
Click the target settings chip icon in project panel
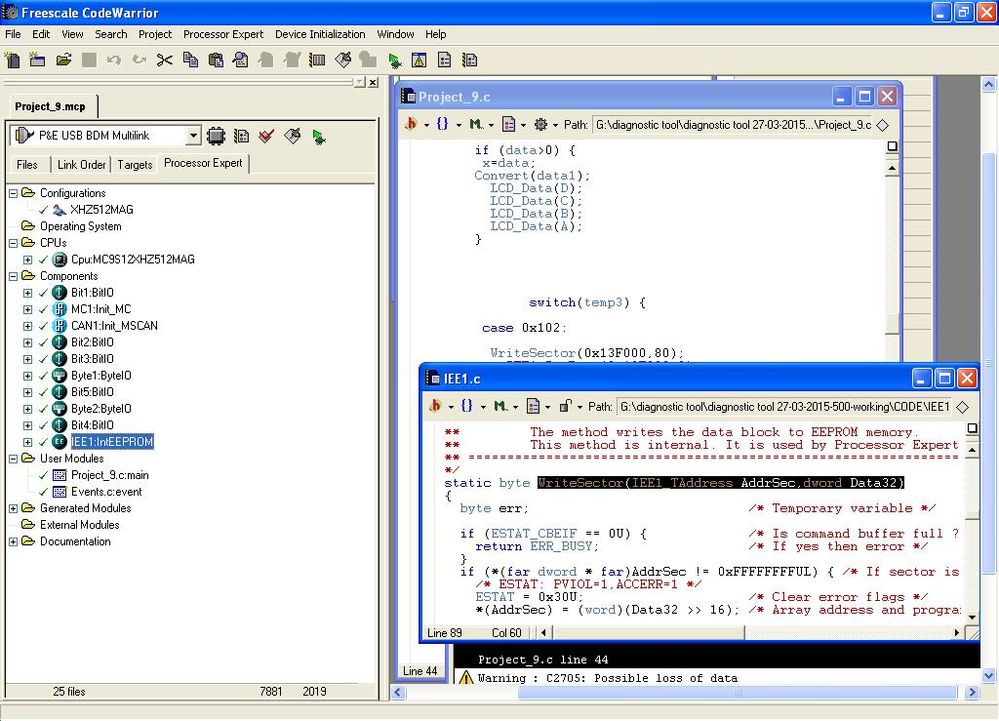tap(216, 136)
